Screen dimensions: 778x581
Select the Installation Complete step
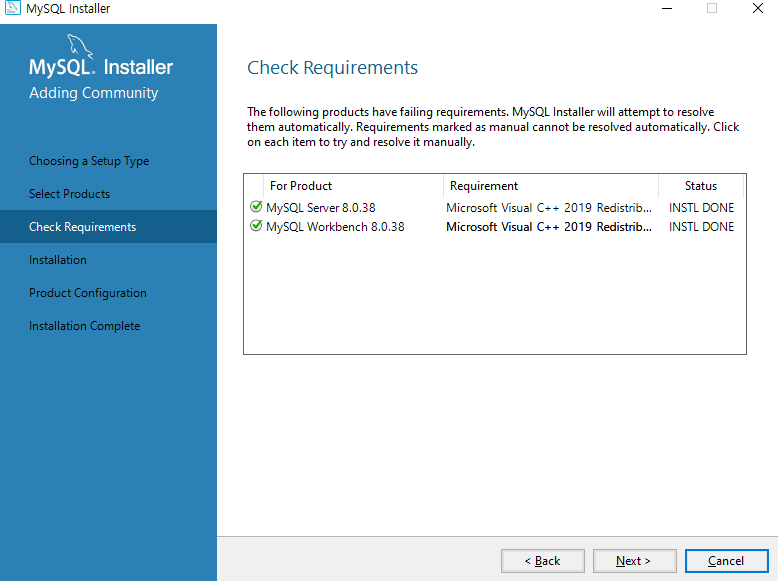coord(84,326)
